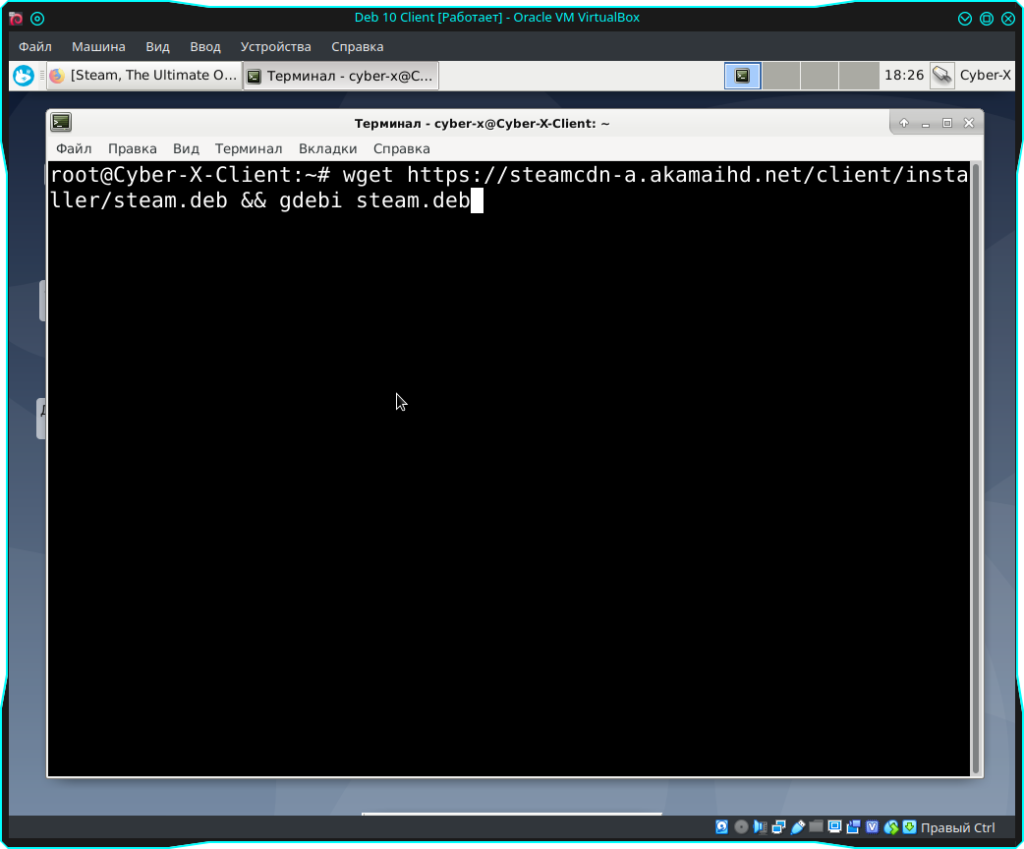Viewport: 1024px width, 849px height.
Task: Close the terminal window
Action: [969, 123]
